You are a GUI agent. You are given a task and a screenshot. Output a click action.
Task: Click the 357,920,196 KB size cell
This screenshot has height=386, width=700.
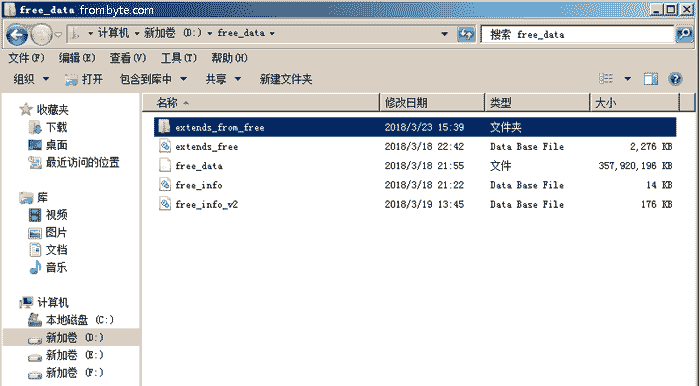click(x=635, y=166)
